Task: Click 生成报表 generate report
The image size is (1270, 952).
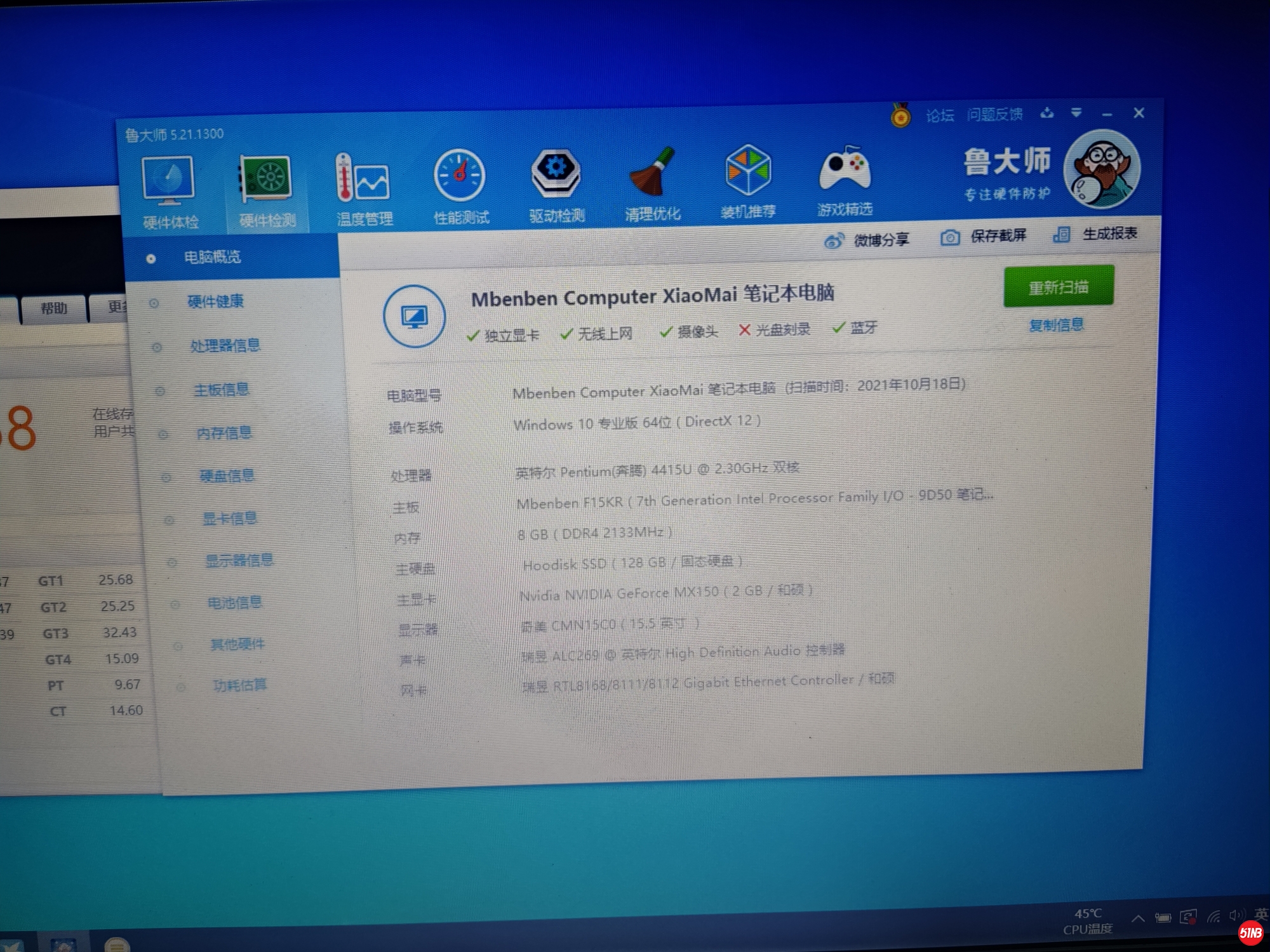Action: pyautogui.click(x=1095, y=234)
